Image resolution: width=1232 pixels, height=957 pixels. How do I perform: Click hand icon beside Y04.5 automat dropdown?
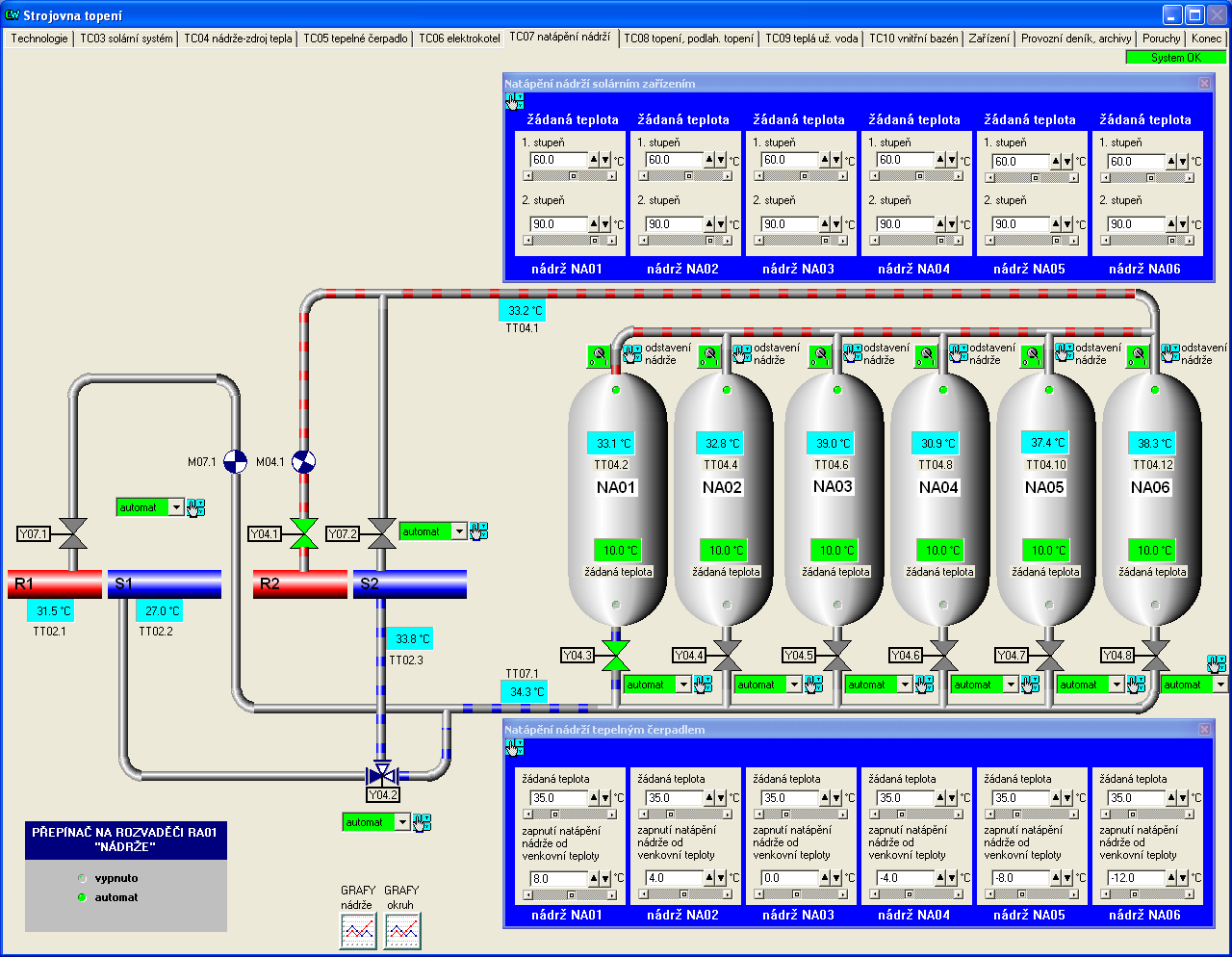924,685
